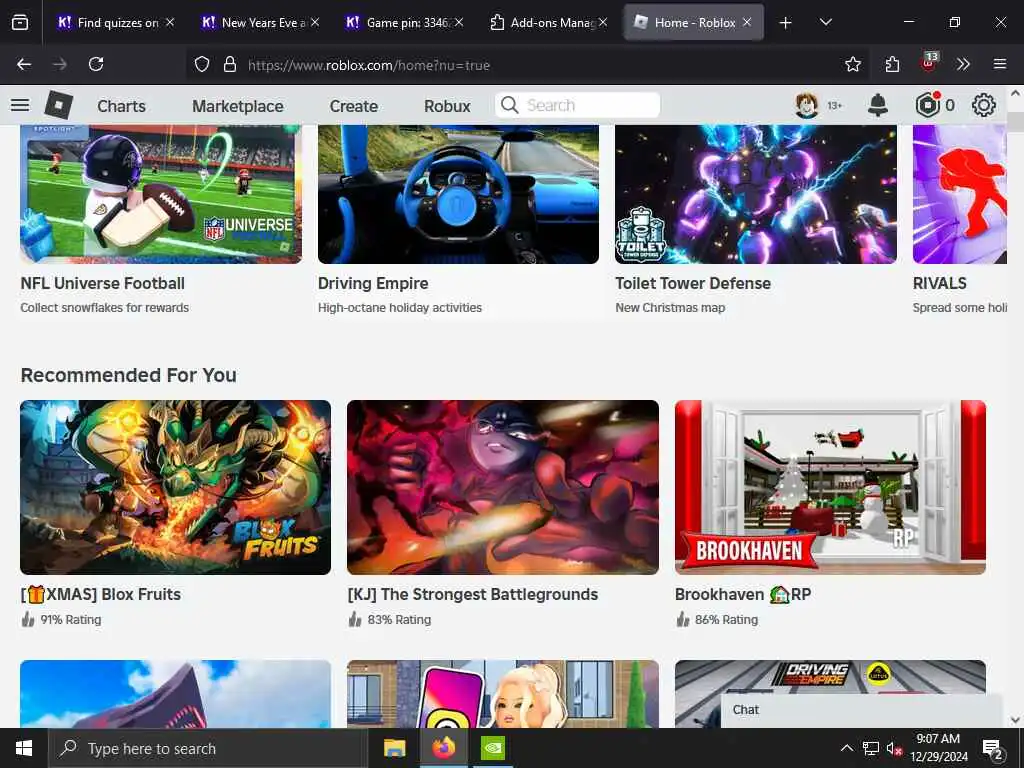Open File Explorer from taskbar

pyautogui.click(x=394, y=748)
